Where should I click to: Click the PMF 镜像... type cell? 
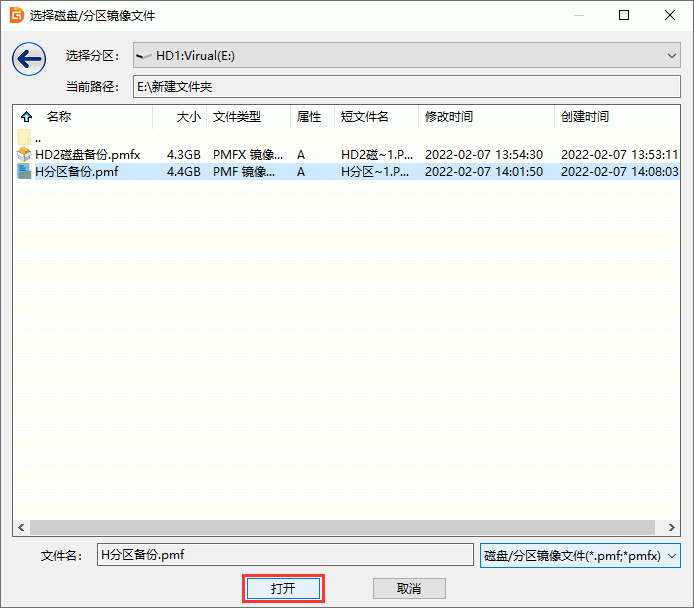pos(244,172)
